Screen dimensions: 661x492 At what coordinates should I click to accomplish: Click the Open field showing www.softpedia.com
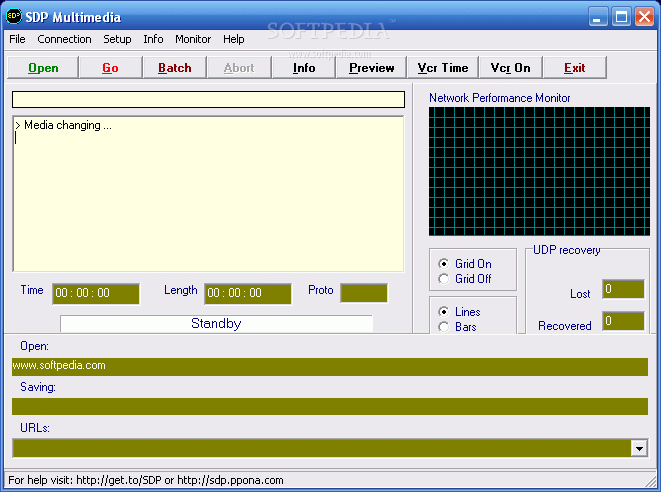pyautogui.click(x=330, y=366)
